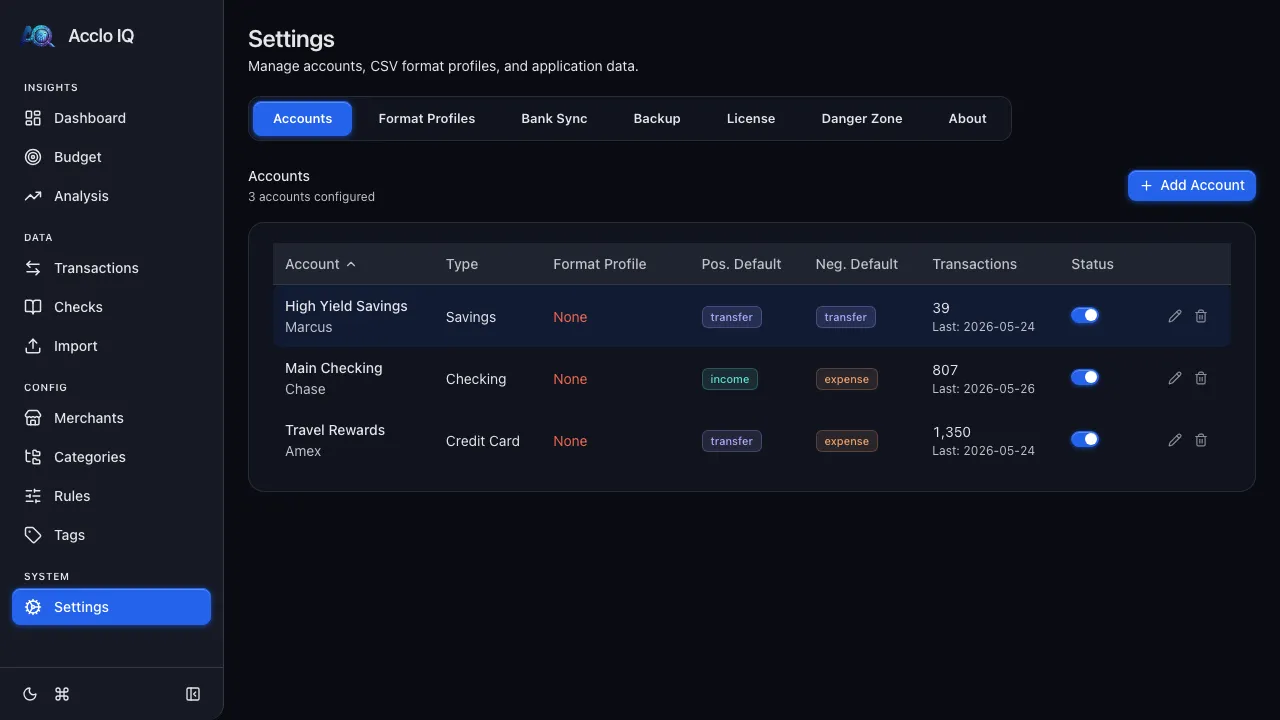This screenshot has width=1280, height=720.
Task: Open the License tab
Action: coord(751,118)
